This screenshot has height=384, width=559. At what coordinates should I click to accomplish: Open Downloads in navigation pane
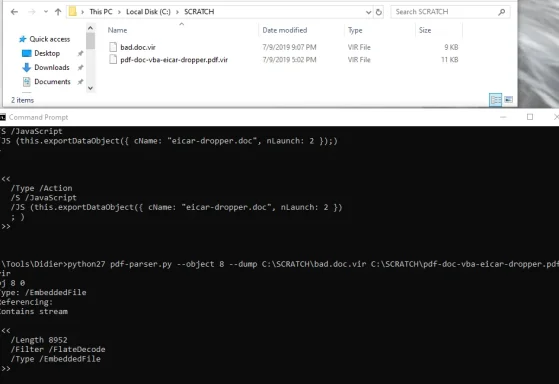pos(52,67)
